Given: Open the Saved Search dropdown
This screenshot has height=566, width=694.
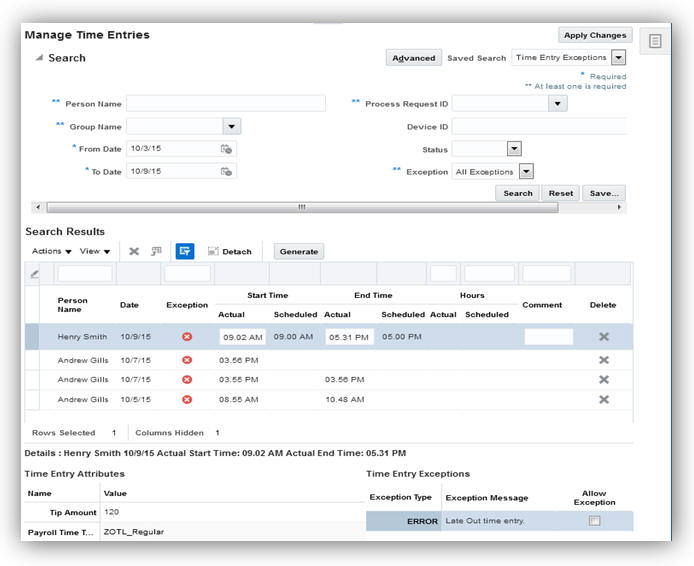Looking at the screenshot, I should (618, 58).
